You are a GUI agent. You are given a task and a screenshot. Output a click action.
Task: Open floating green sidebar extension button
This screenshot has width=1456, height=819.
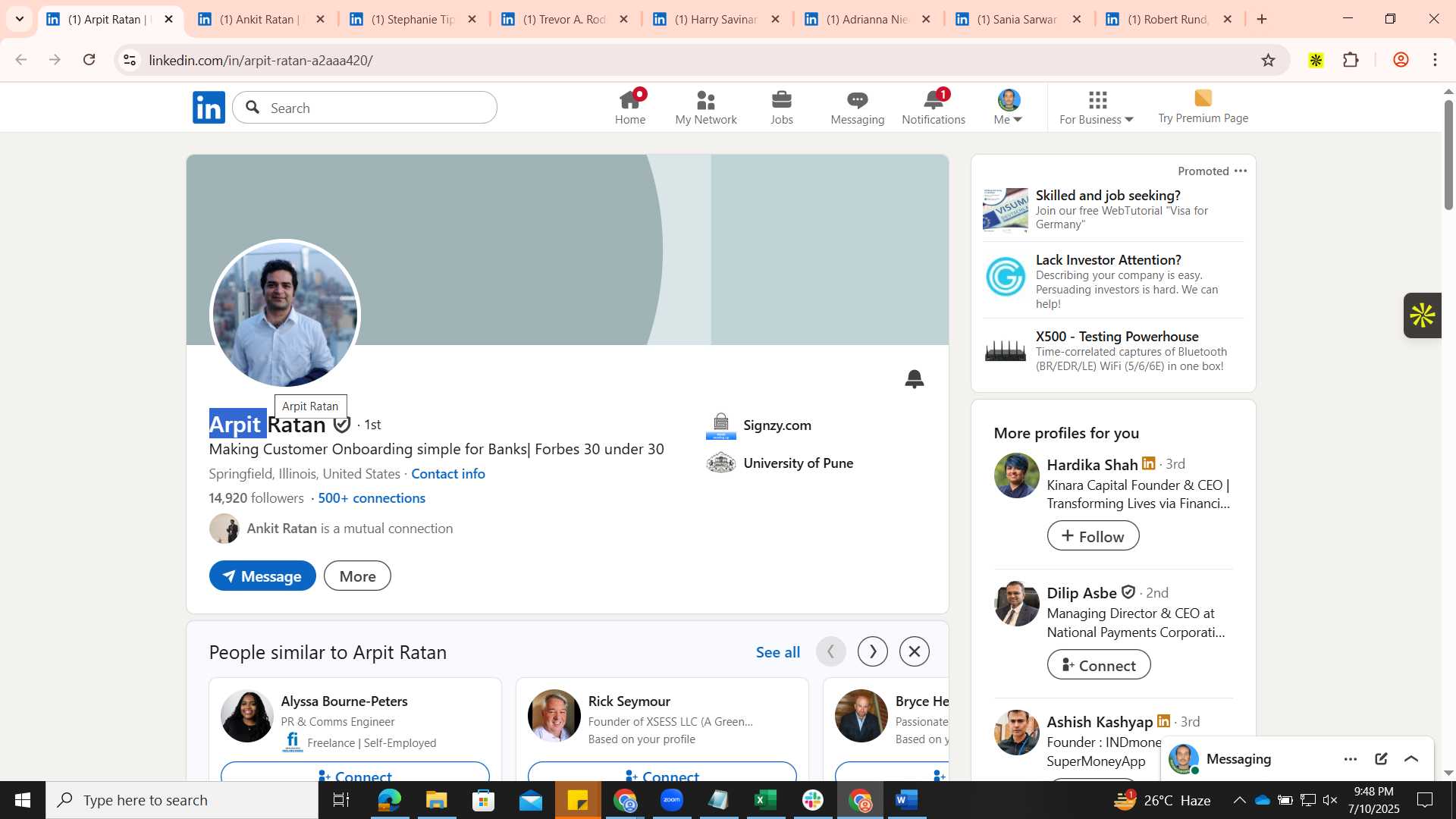coord(1422,315)
